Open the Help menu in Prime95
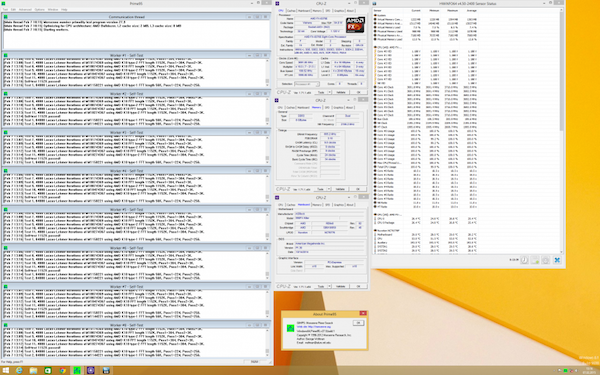Viewport: 600px width, 375px height. coord(64,9)
